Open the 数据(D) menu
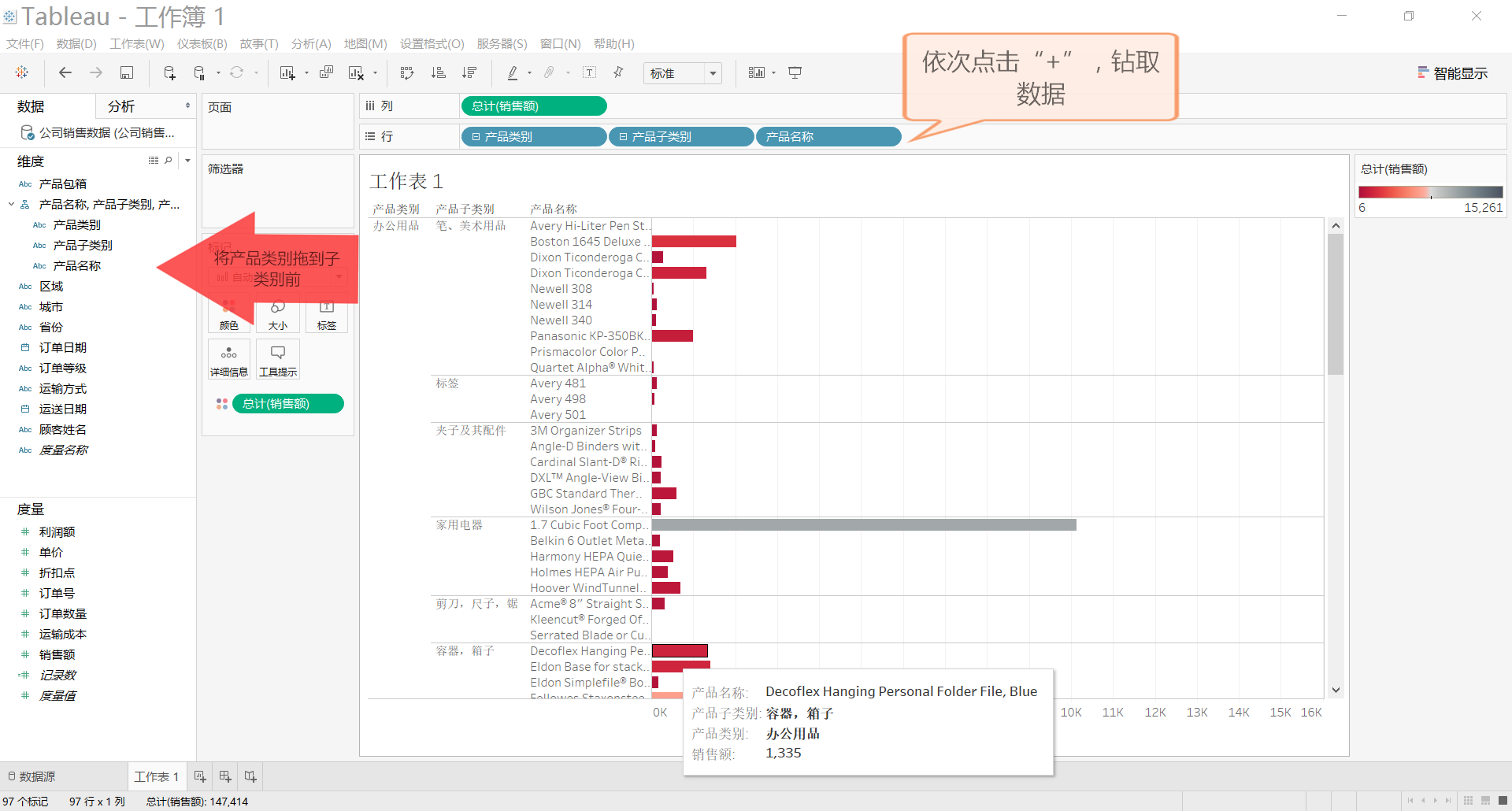 [76, 44]
